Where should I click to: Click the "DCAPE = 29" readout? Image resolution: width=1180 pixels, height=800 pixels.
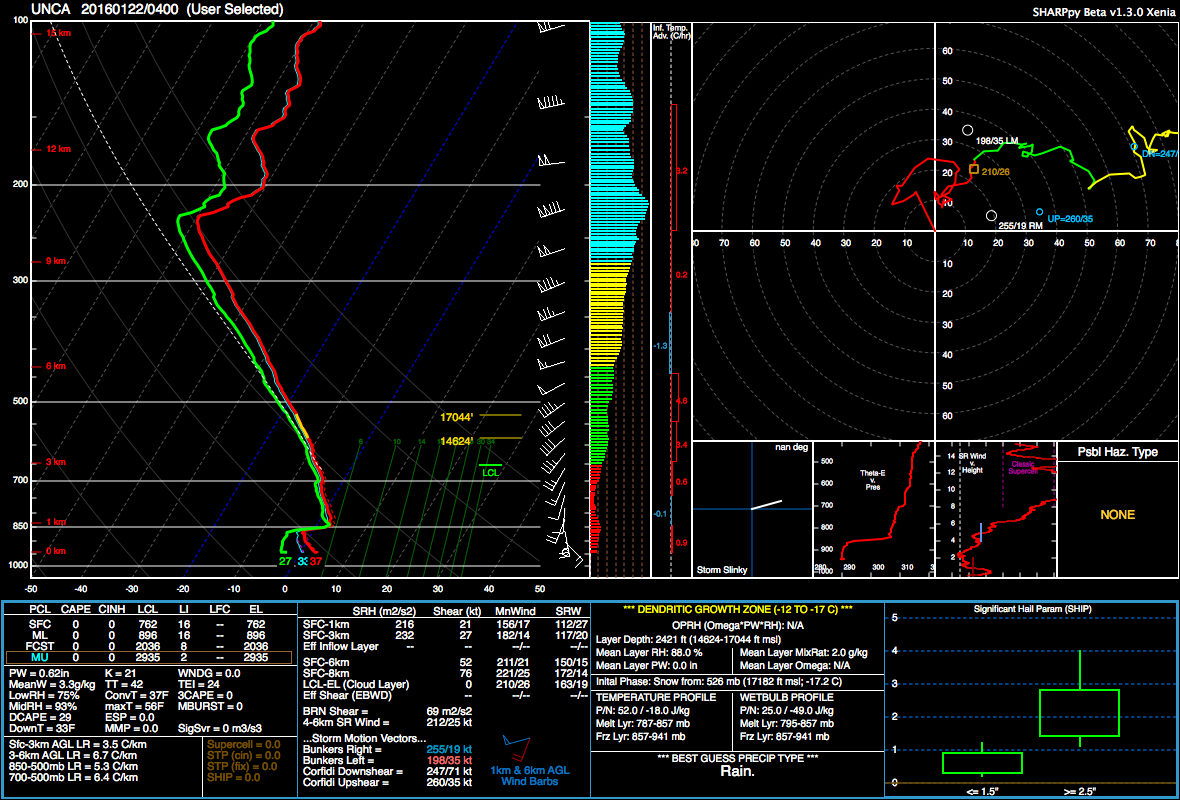[x=41, y=718]
